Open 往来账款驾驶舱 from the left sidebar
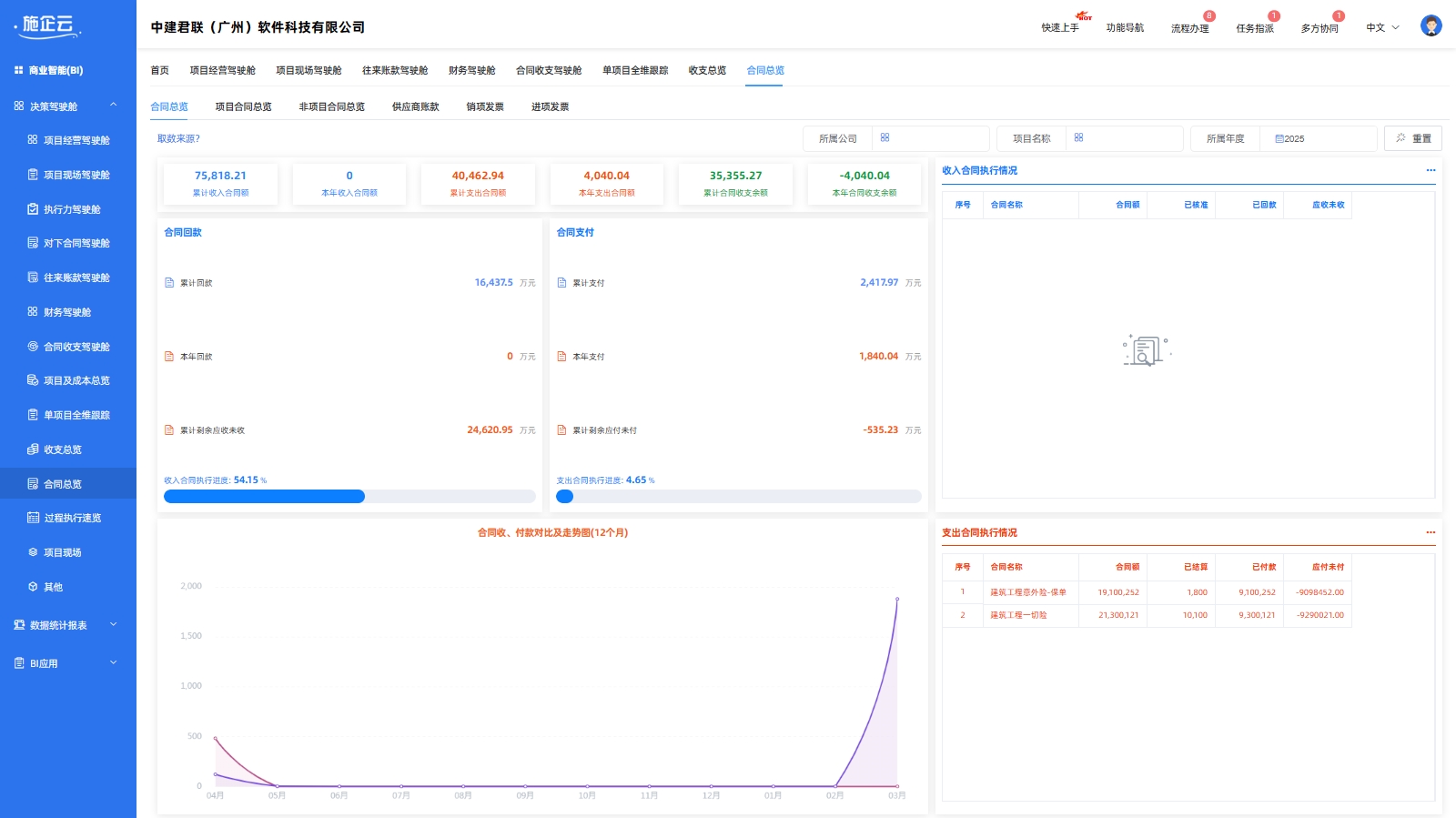1456x818 pixels. coord(68,278)
